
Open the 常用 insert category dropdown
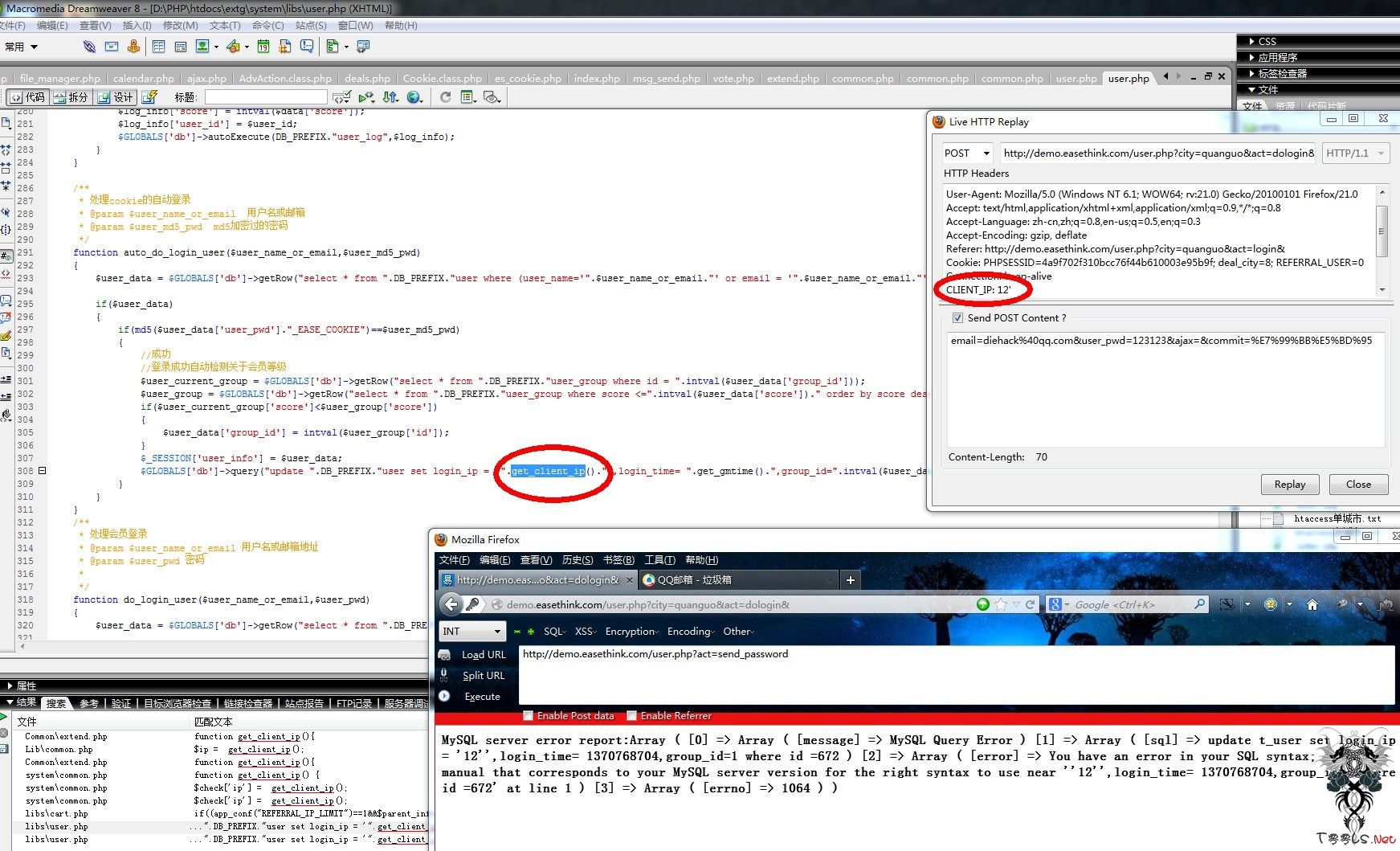[x=22, y=47]
